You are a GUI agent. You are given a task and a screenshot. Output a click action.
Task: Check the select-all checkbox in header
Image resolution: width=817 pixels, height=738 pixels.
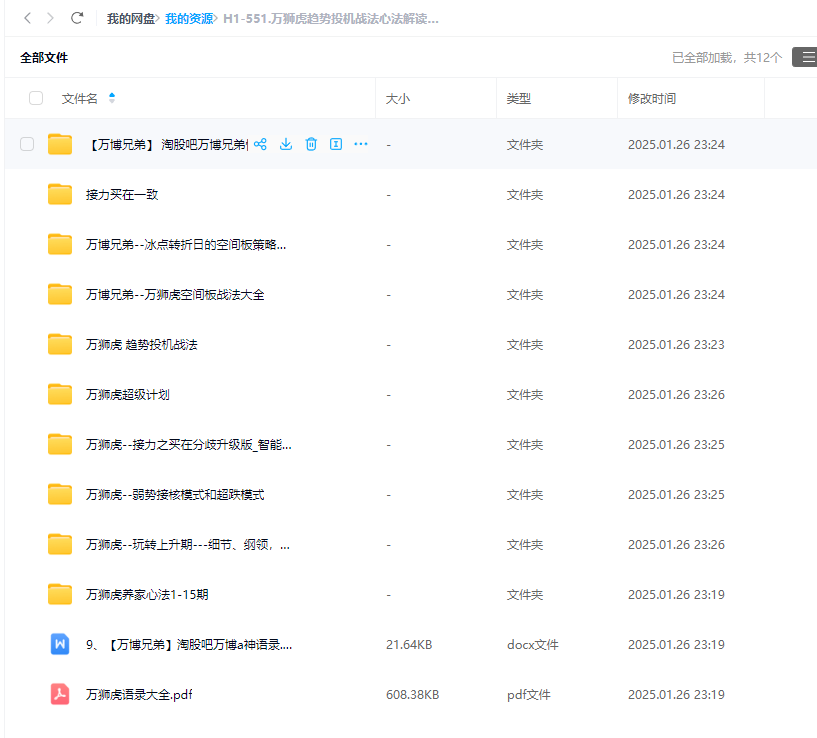[36, 98]
